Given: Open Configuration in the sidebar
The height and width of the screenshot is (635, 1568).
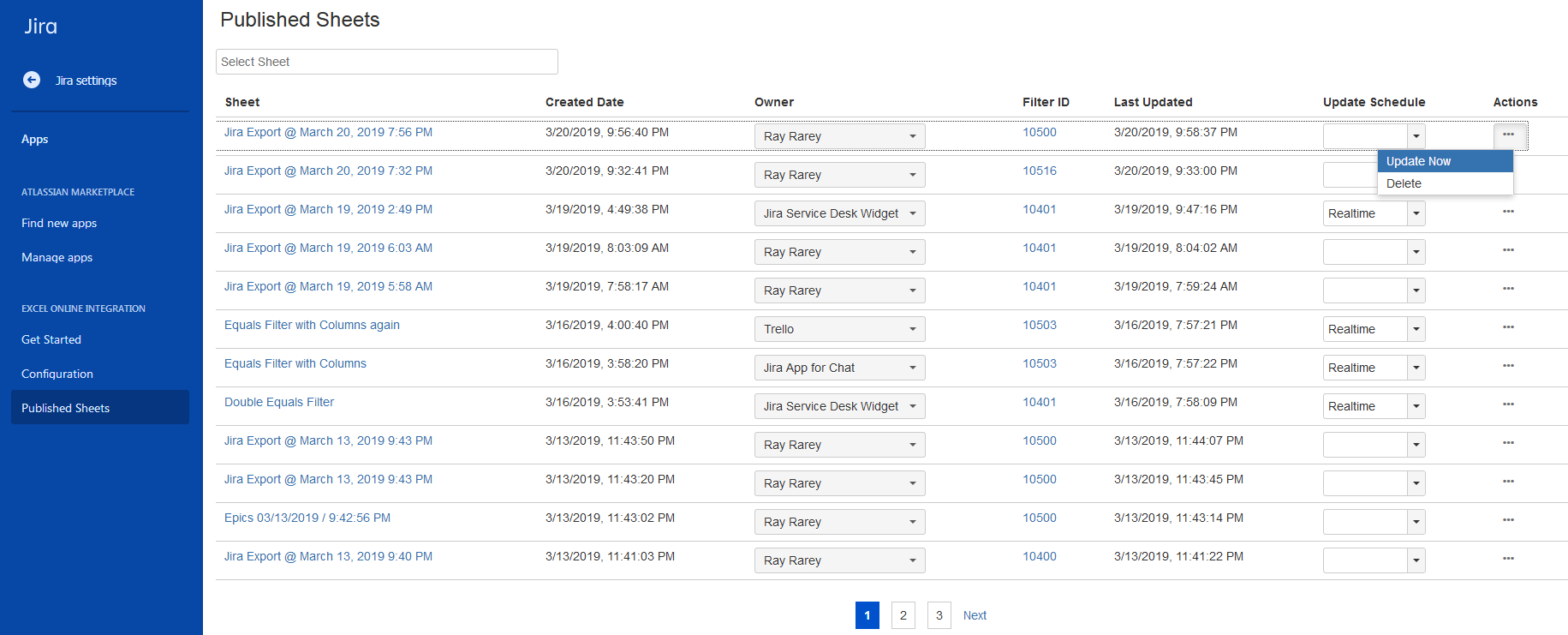Looking at the screenshot, I should [57, 374].
